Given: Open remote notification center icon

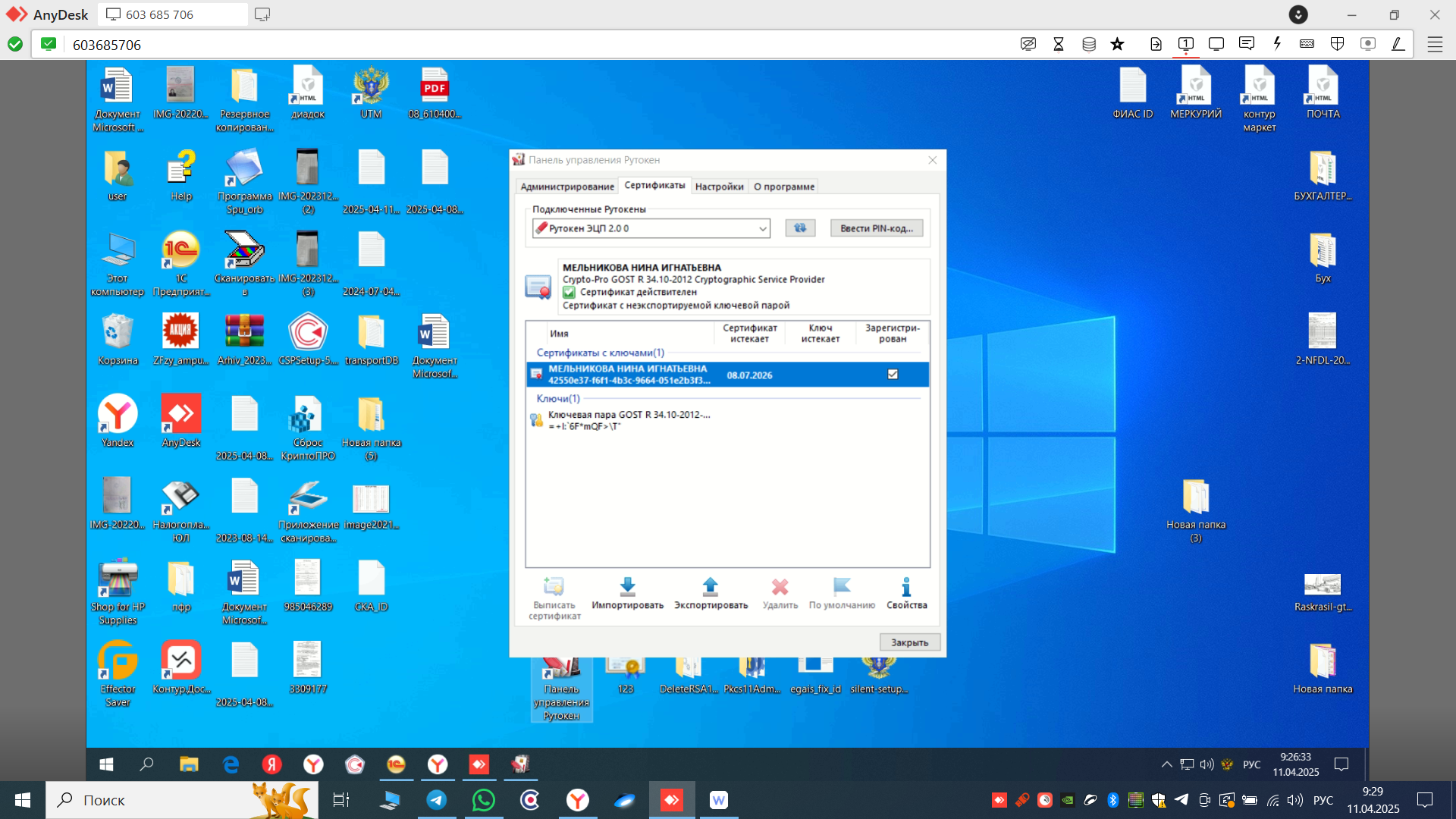Looking at the screenshot, I should [1341, 764].
